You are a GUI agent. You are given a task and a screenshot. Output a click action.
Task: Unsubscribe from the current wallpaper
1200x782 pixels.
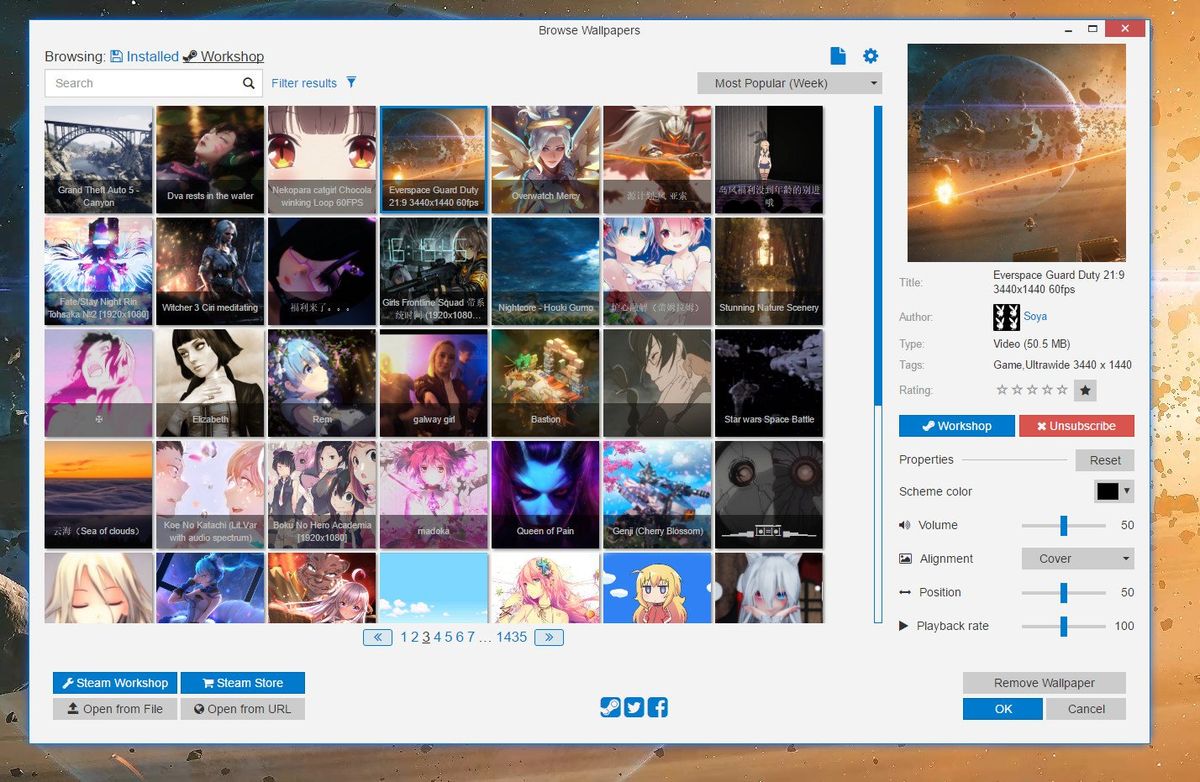1076,425
